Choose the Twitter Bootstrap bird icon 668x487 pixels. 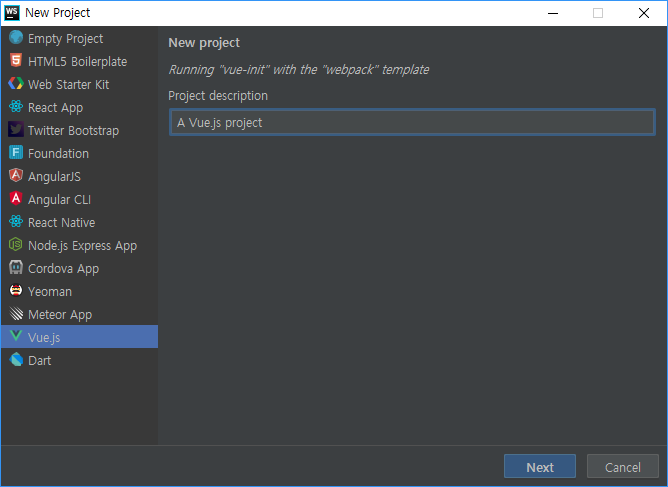pyautogui.click(x=16, y=130)
